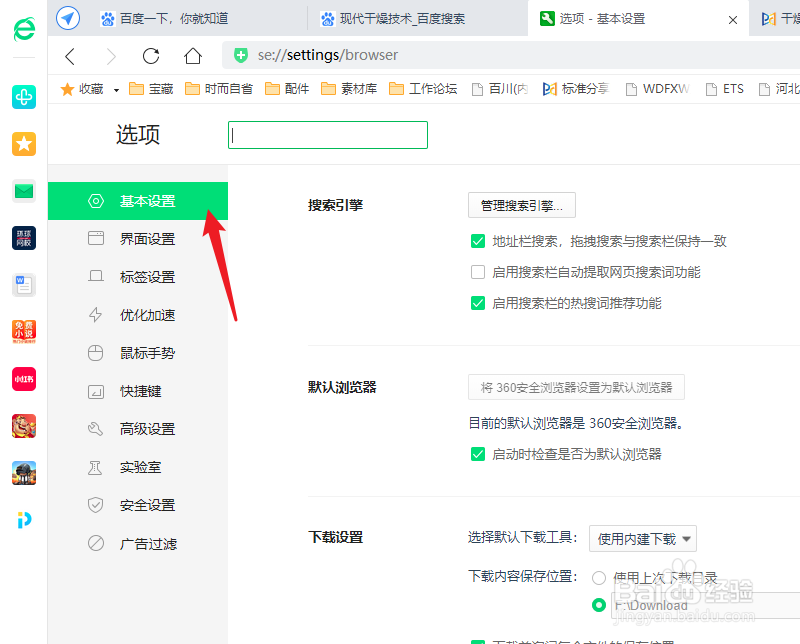
Task: Go to the home page icon
Action: (193, 56)
